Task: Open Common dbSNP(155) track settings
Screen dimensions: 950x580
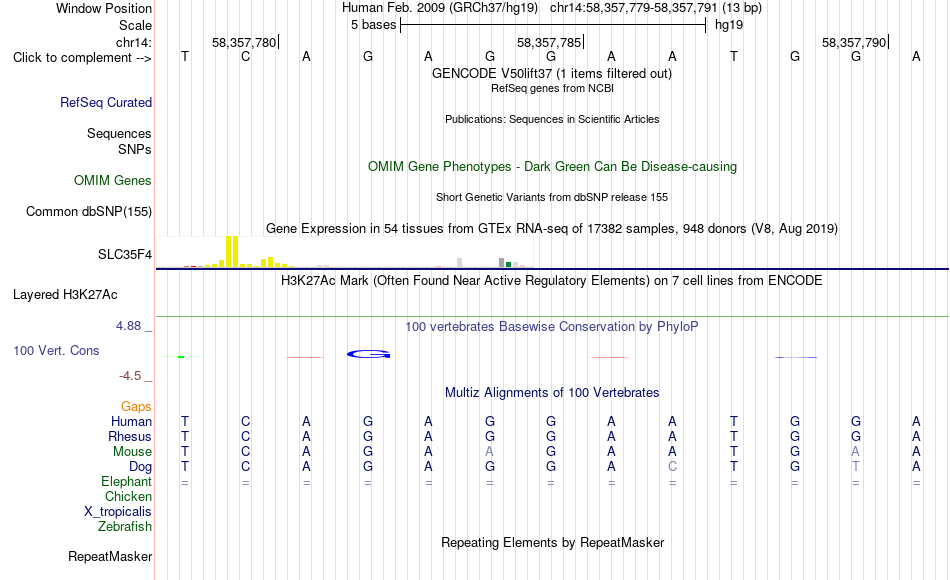Action: pos(89,212)
